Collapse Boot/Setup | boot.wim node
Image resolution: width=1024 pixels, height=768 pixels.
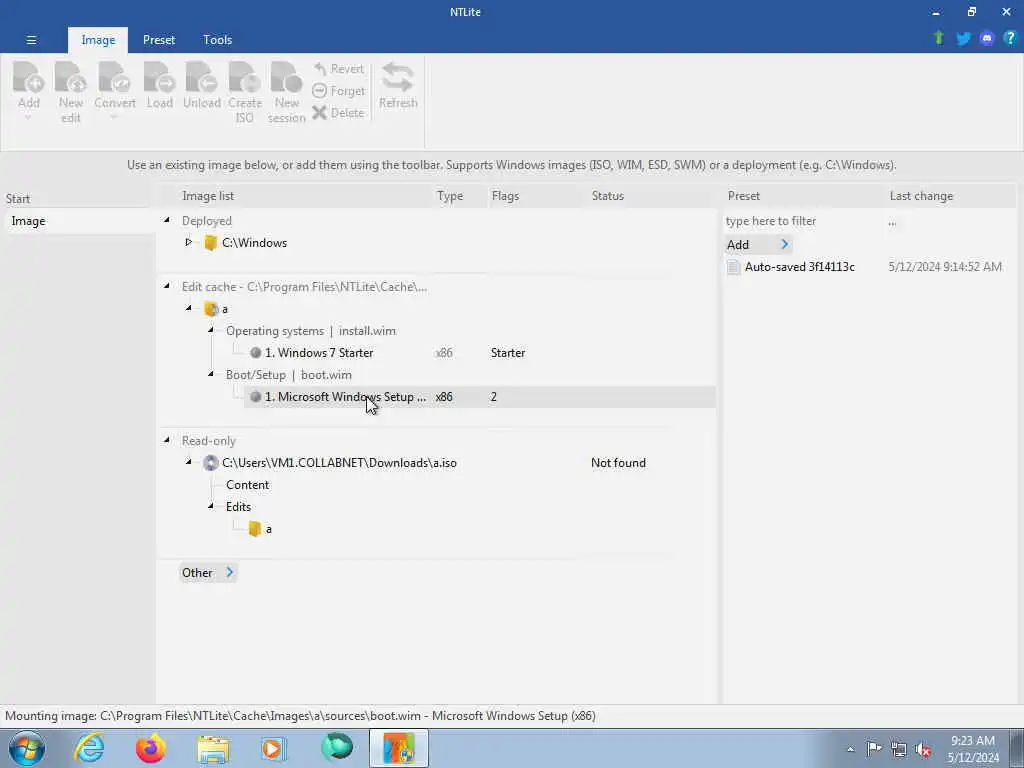click(211, 374)
